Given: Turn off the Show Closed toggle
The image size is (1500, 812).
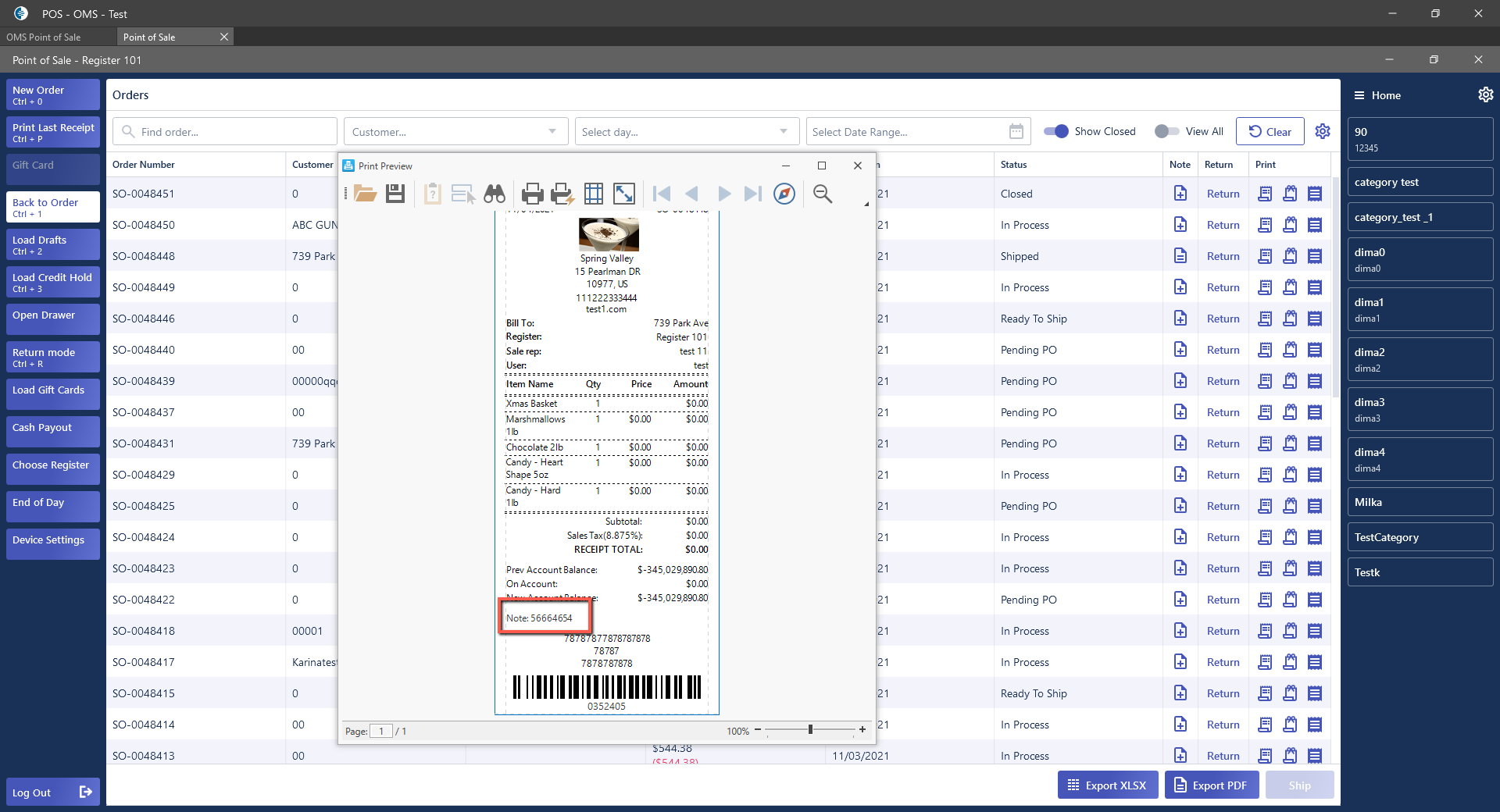Looking at the screenshot, I should (1056, 131).
